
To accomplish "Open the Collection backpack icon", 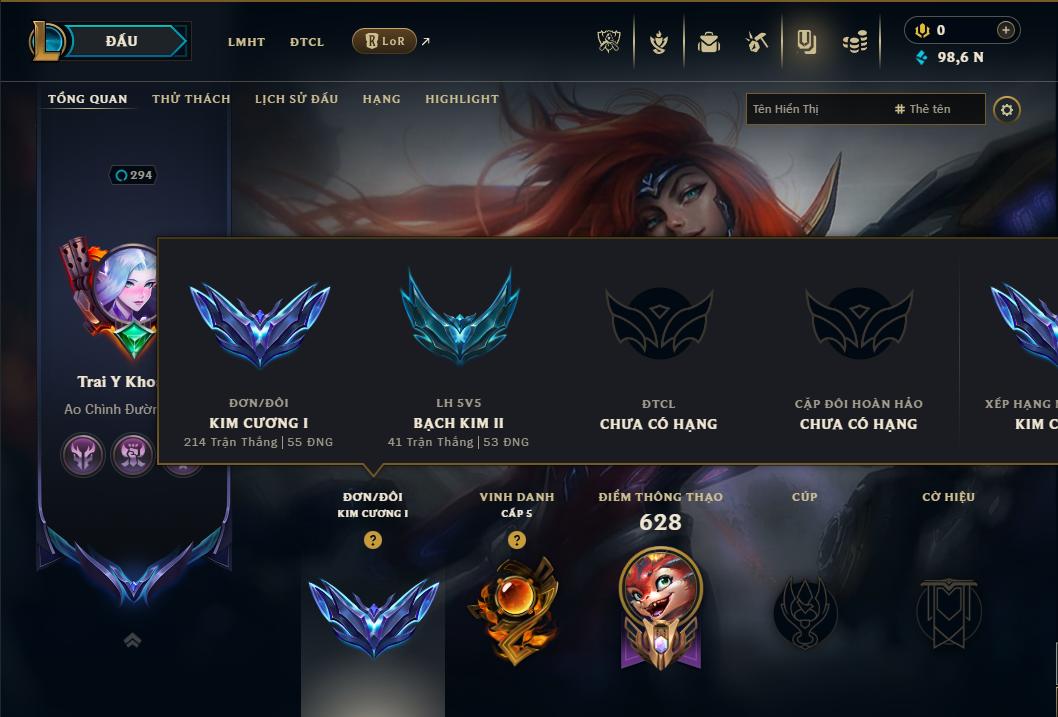I will pyautogui.click(x=708, y=42).
